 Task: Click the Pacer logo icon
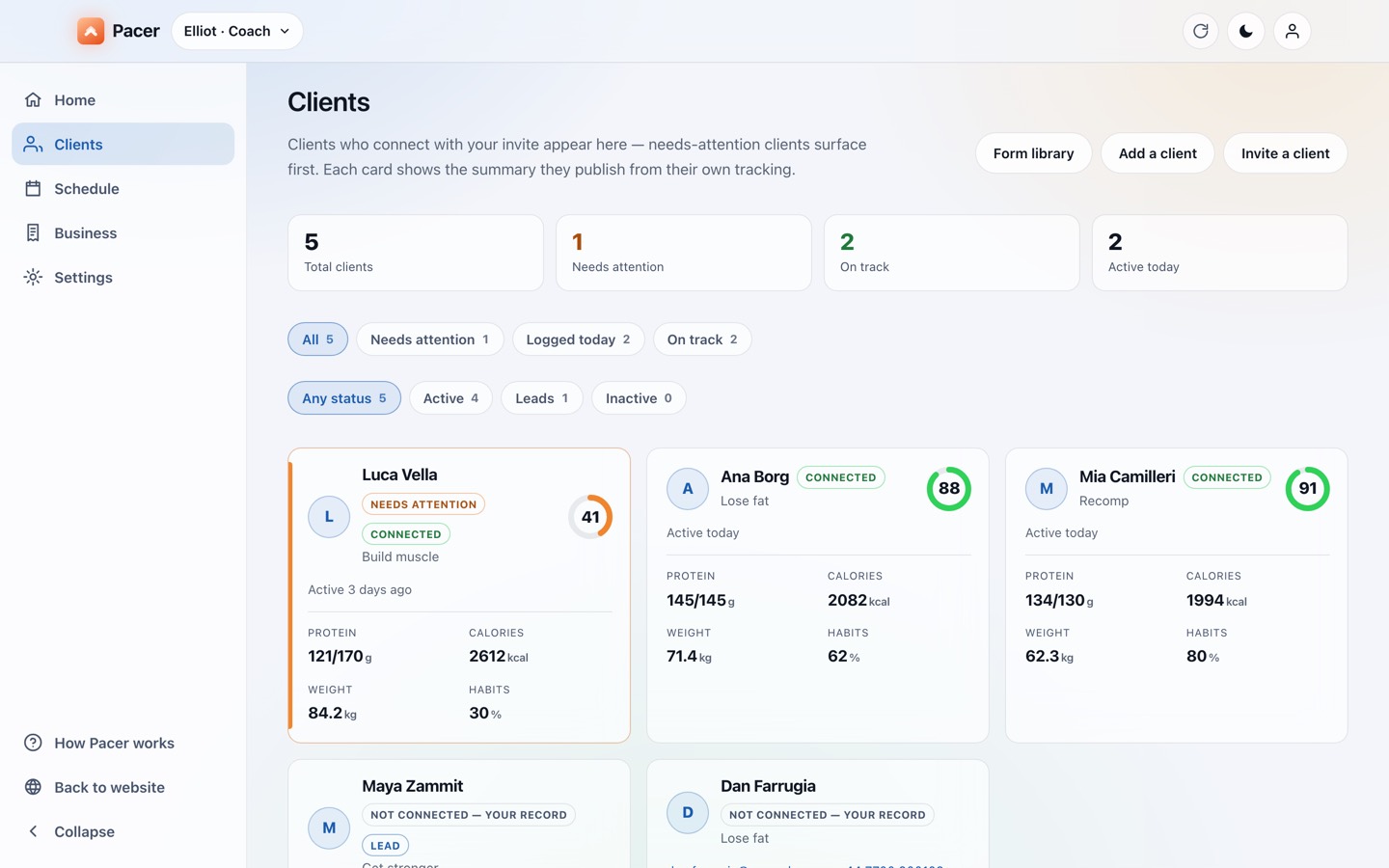(x=91, y=31)
